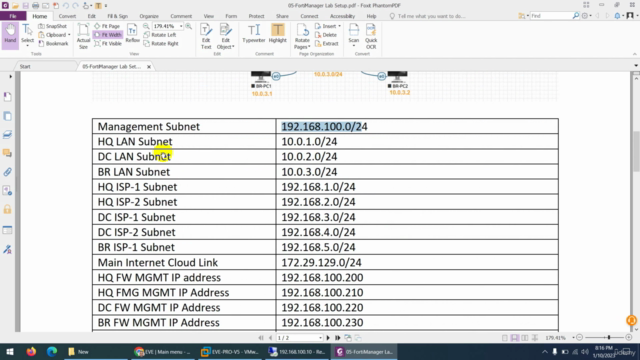Undo last action in quick access toolbar
Screen dimensions: 640x360
click(65, 6)
